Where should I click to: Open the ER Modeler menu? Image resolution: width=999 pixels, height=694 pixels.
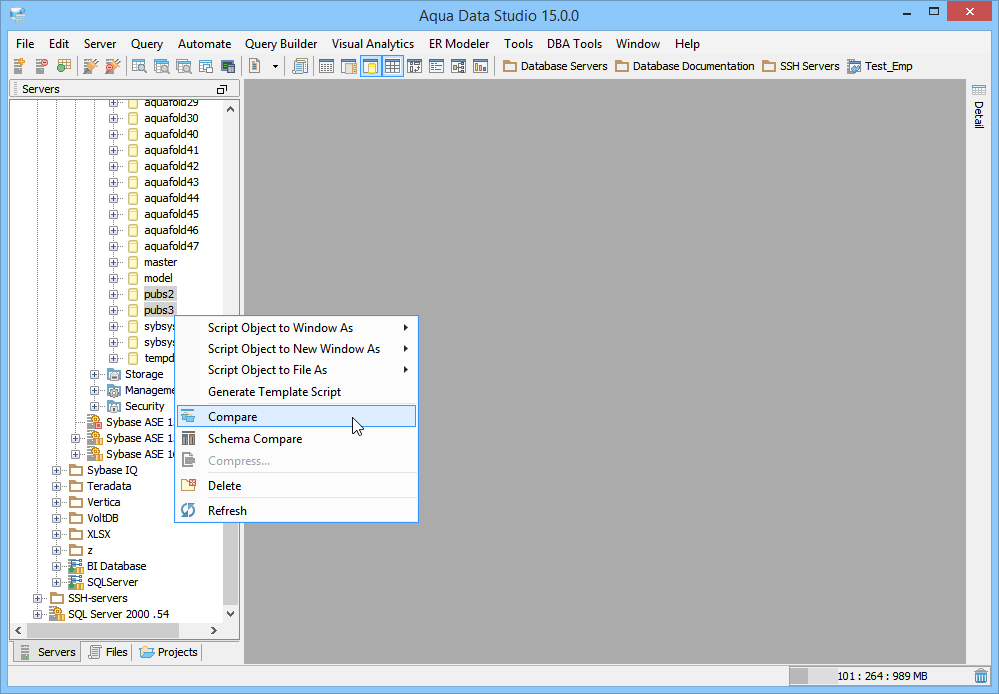459,44
